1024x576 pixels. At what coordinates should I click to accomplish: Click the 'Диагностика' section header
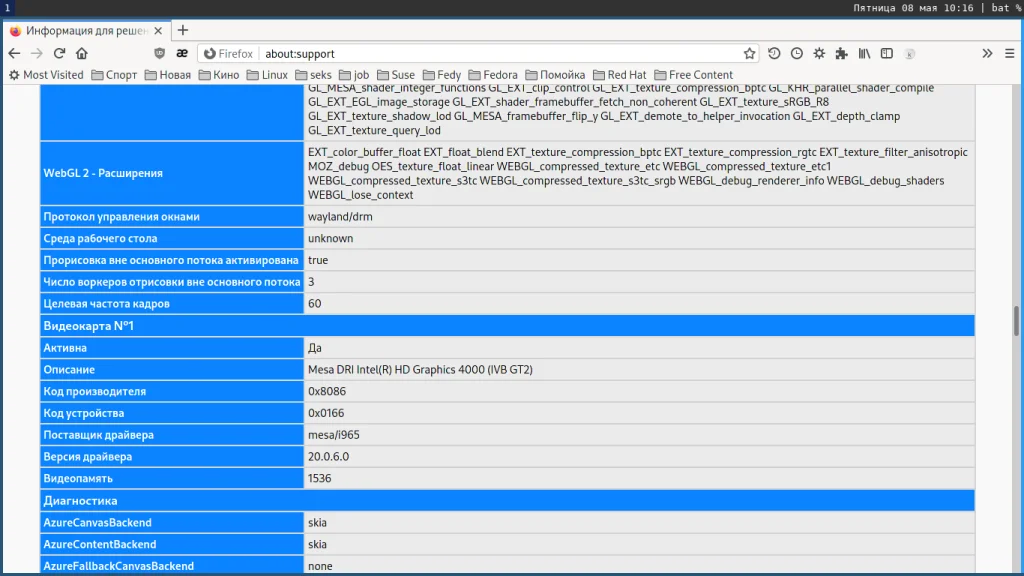point(507,501)
